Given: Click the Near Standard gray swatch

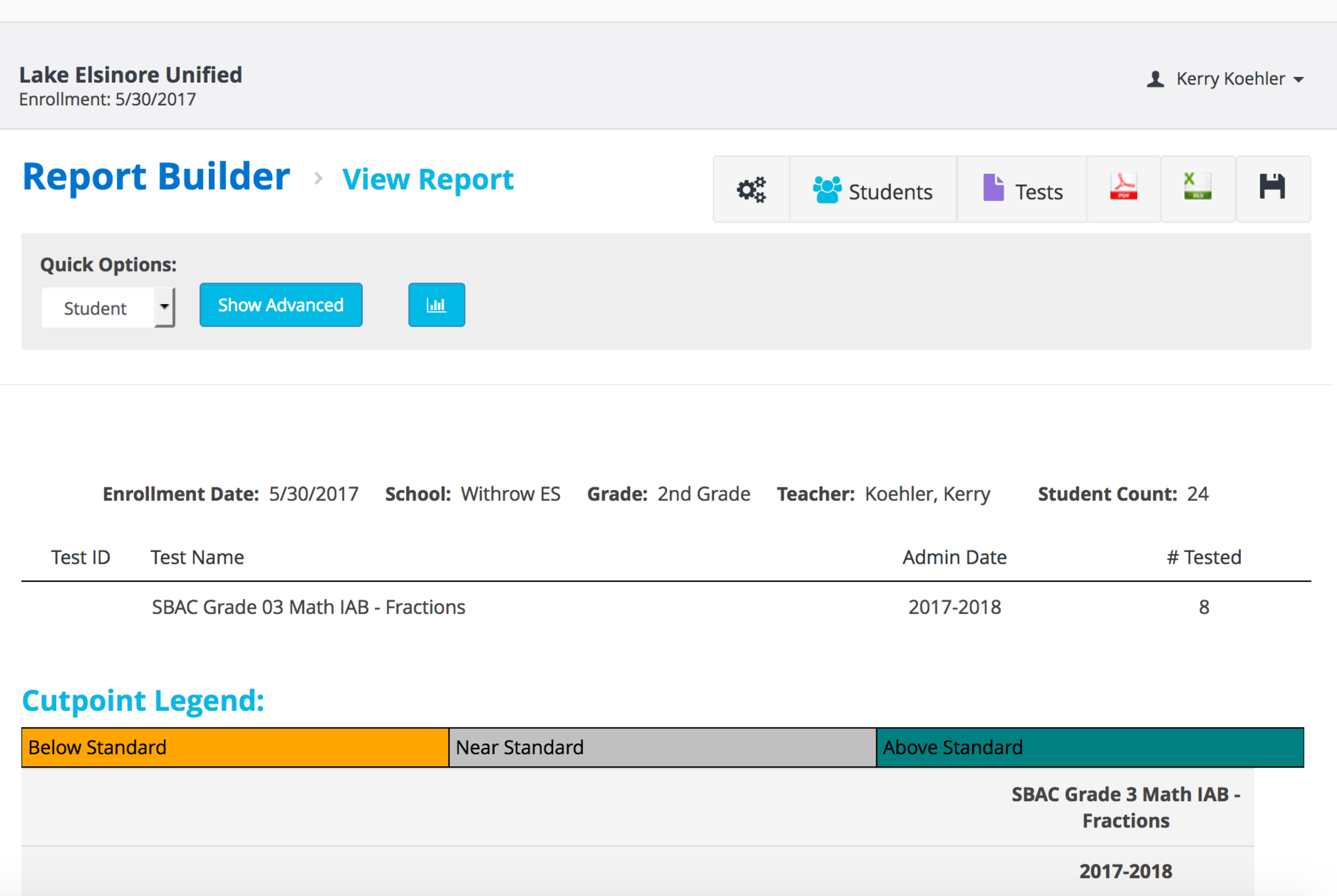Looking at the screenshot, I should pos(662,747).
